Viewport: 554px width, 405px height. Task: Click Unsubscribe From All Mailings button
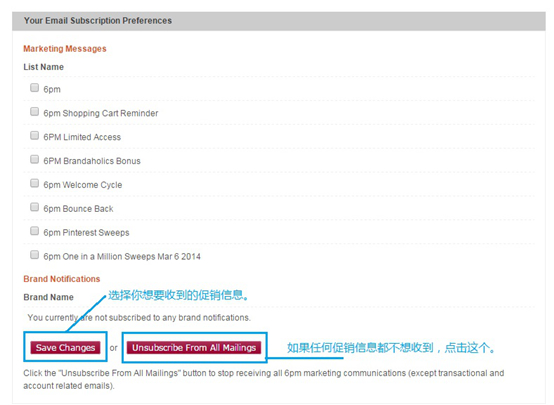pyautogui.click(x=194, y=348)
